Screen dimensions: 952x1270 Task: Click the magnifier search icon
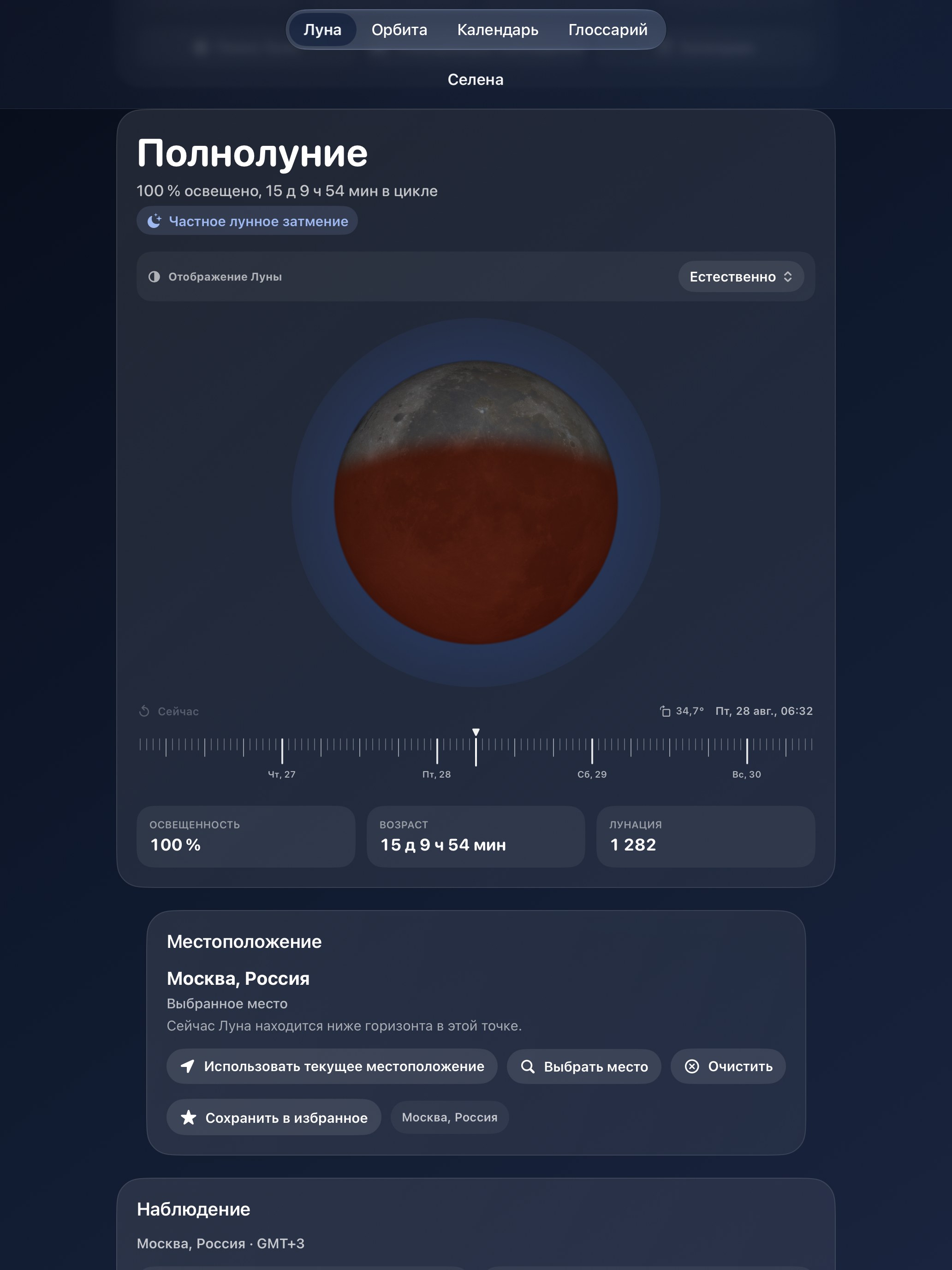tap(527, 1066)
